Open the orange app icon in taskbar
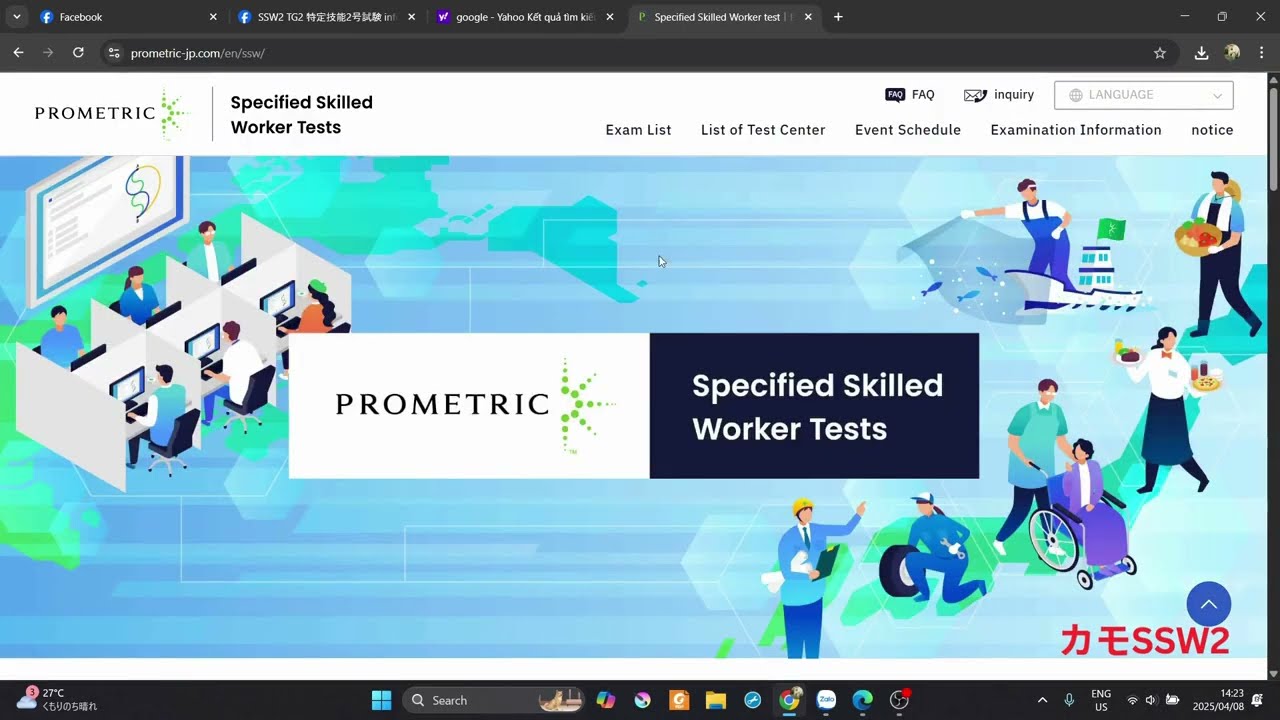 [679, 700]
